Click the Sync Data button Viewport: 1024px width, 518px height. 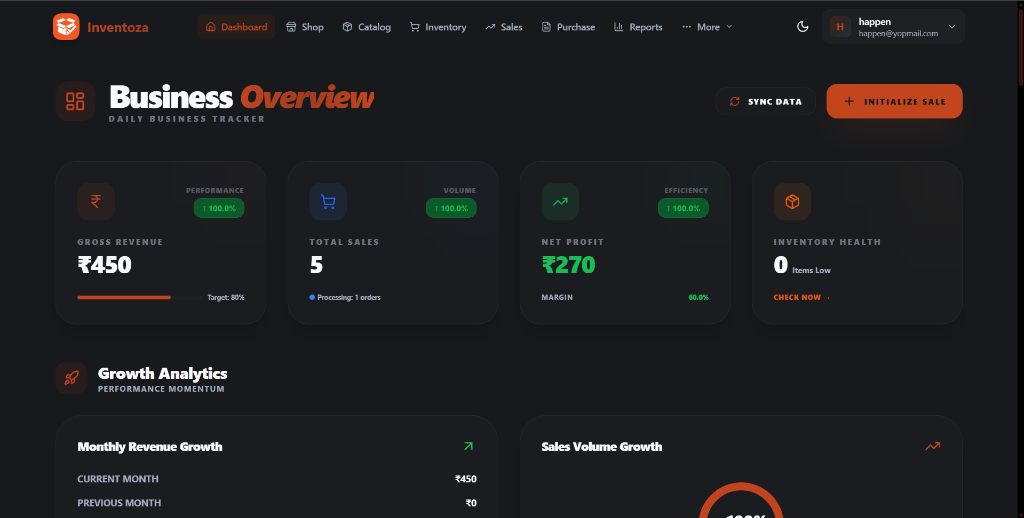(765, 101)
